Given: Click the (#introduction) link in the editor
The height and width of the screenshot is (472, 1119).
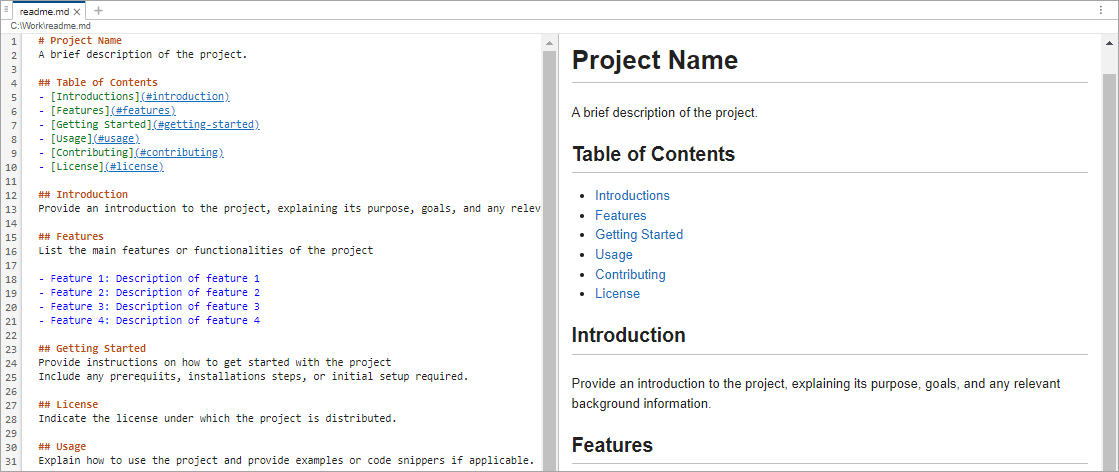Looking at the screenshot, I should click(185, 96).
